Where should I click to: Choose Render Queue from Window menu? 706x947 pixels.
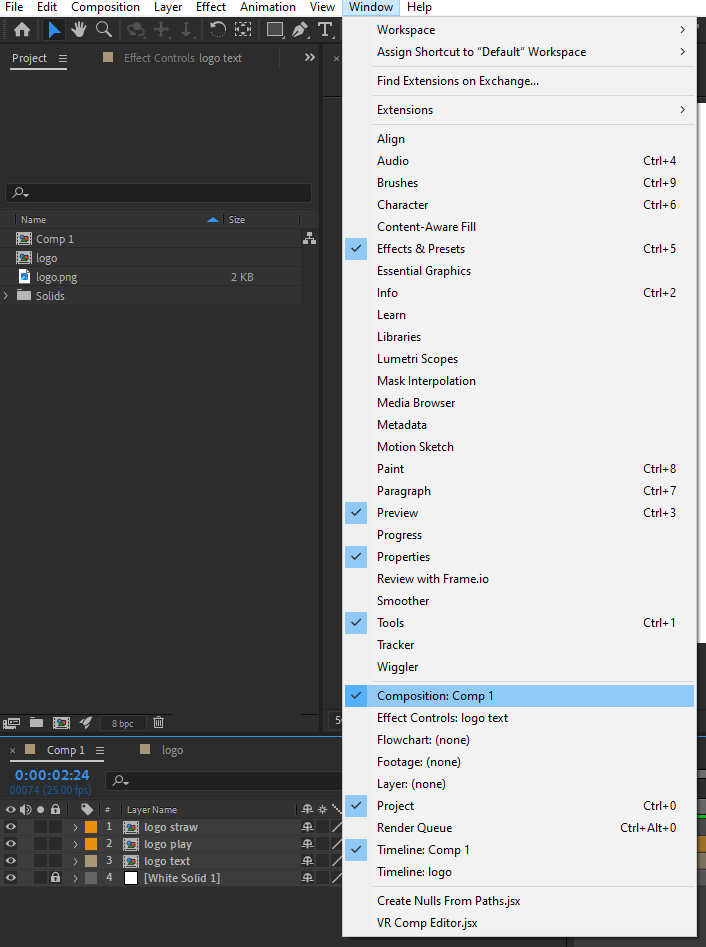tap(519, 828)
